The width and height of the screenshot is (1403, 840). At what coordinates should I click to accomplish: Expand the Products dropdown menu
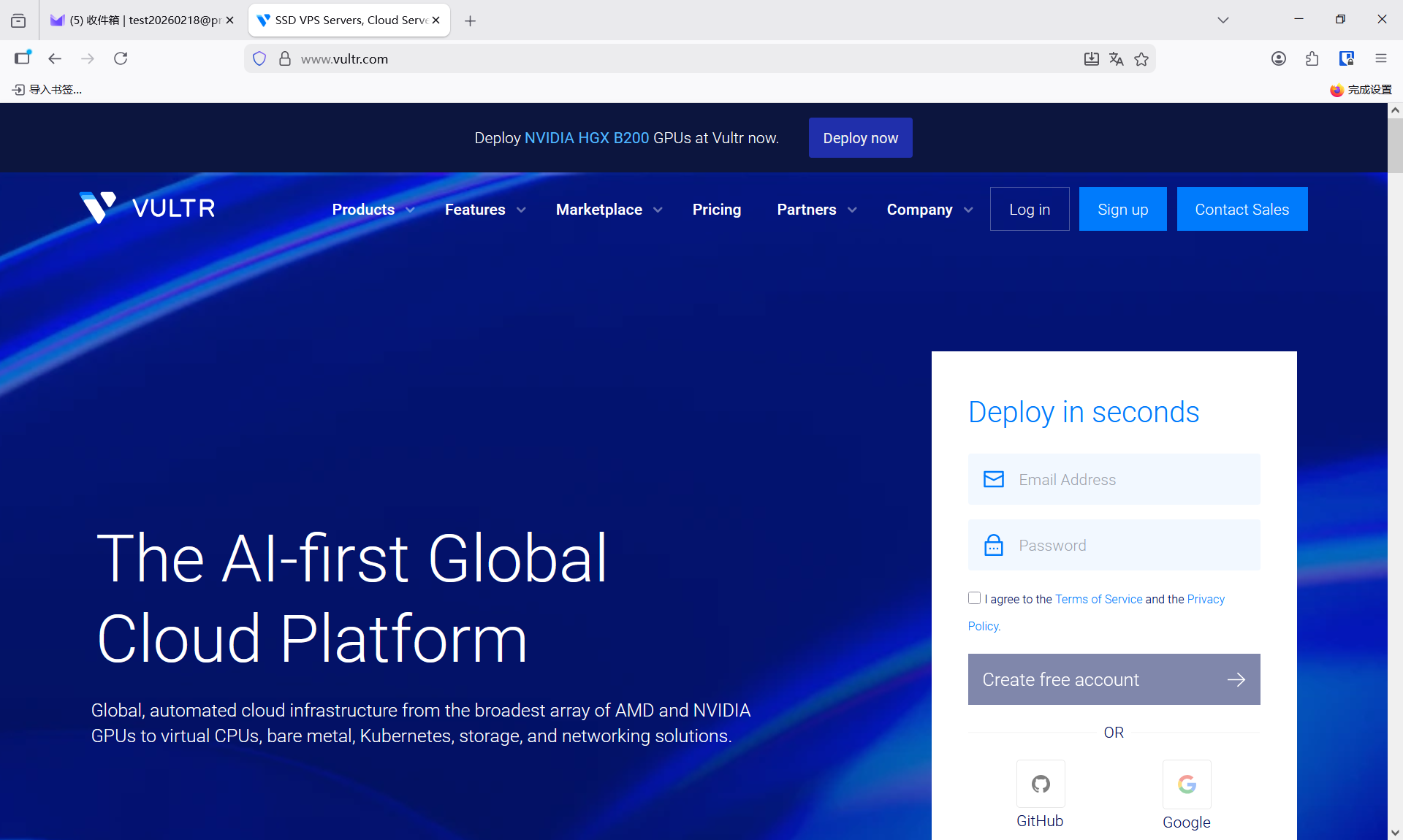click(373, 210)
